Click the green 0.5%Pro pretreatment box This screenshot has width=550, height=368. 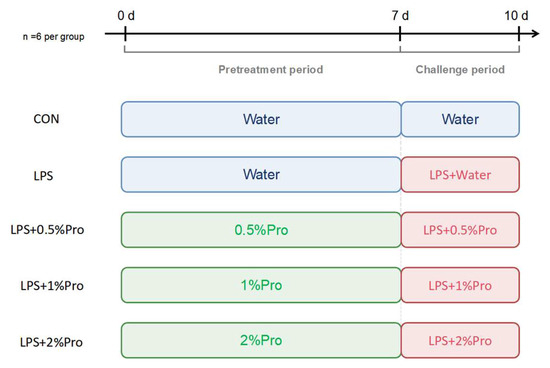coord(261,230)
